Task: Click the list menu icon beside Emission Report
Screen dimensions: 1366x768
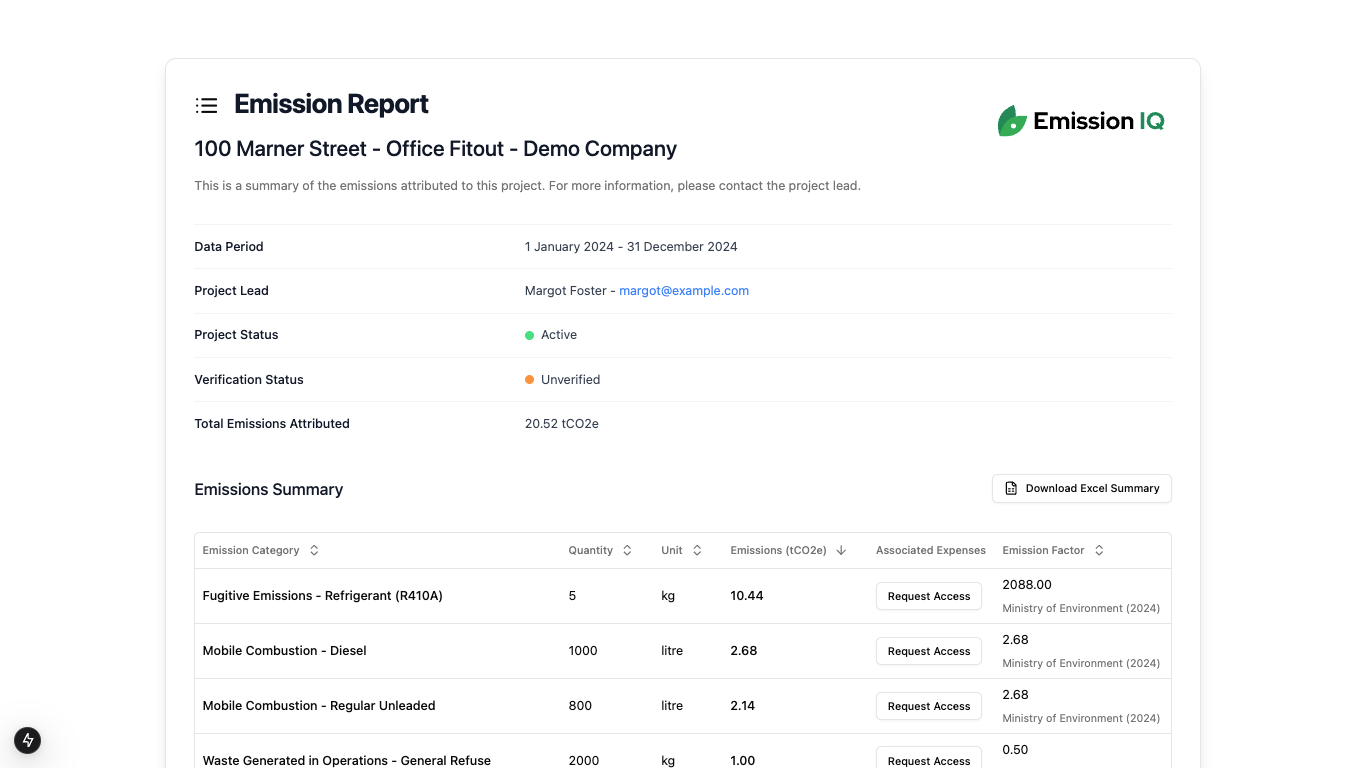Action: coord(206,105)
